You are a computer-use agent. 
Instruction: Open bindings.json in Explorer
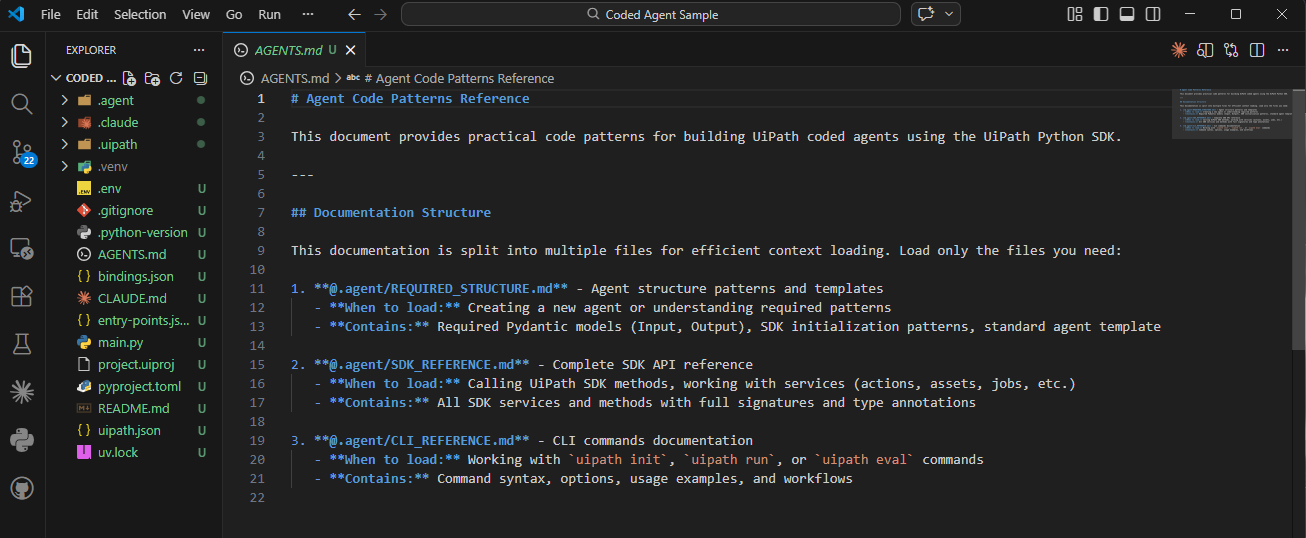134,276
